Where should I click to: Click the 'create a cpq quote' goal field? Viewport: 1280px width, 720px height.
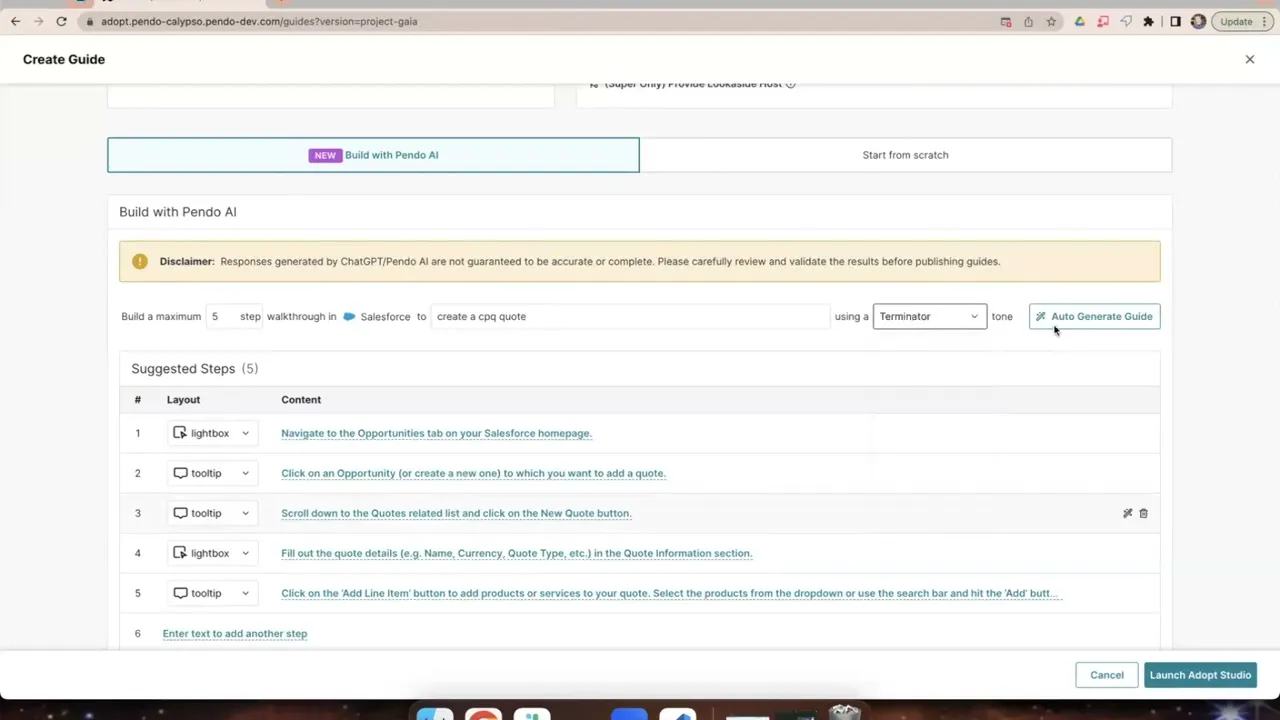pos(630,316)
